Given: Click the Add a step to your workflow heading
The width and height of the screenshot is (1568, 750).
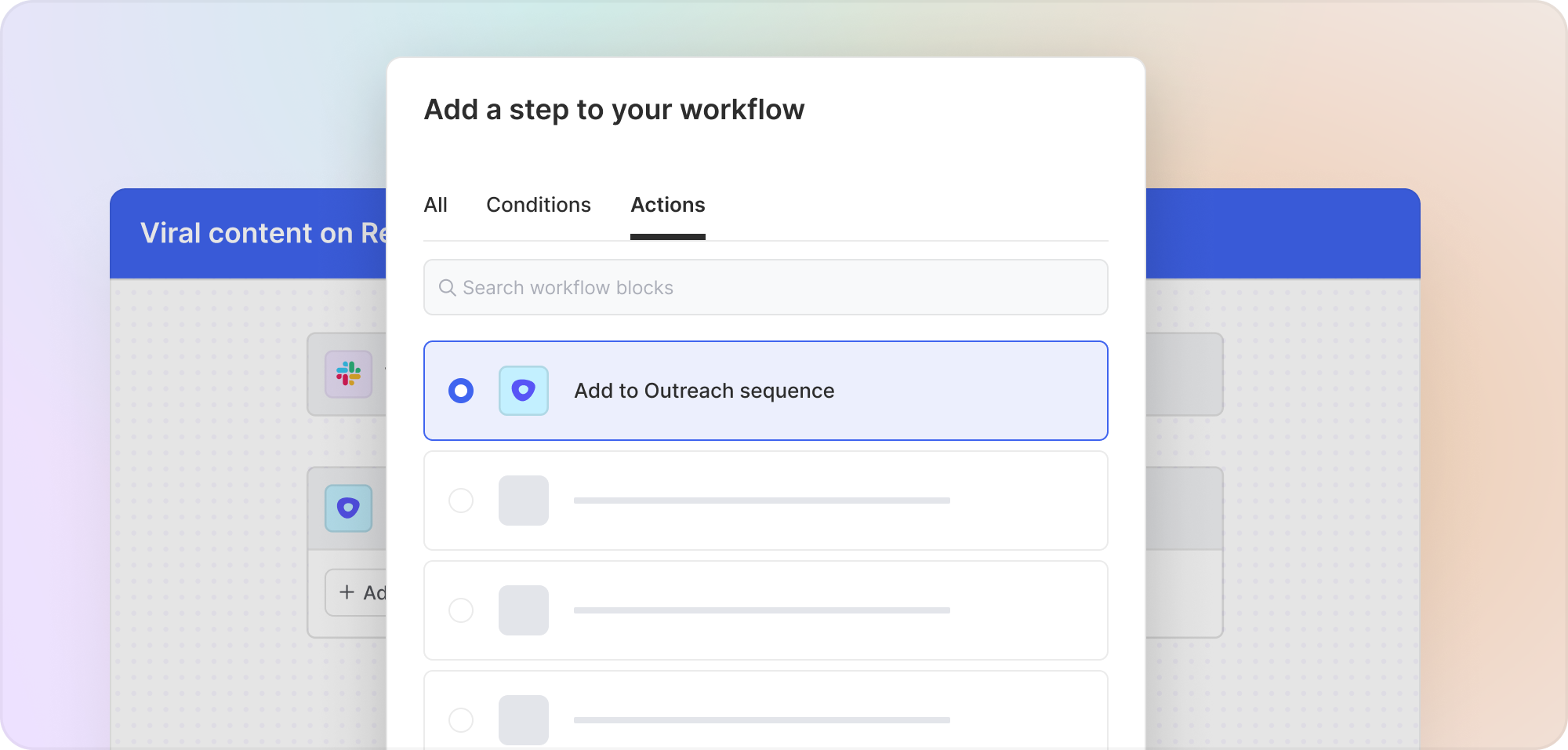Looking at the screenshot, I should tap(614, 110).
